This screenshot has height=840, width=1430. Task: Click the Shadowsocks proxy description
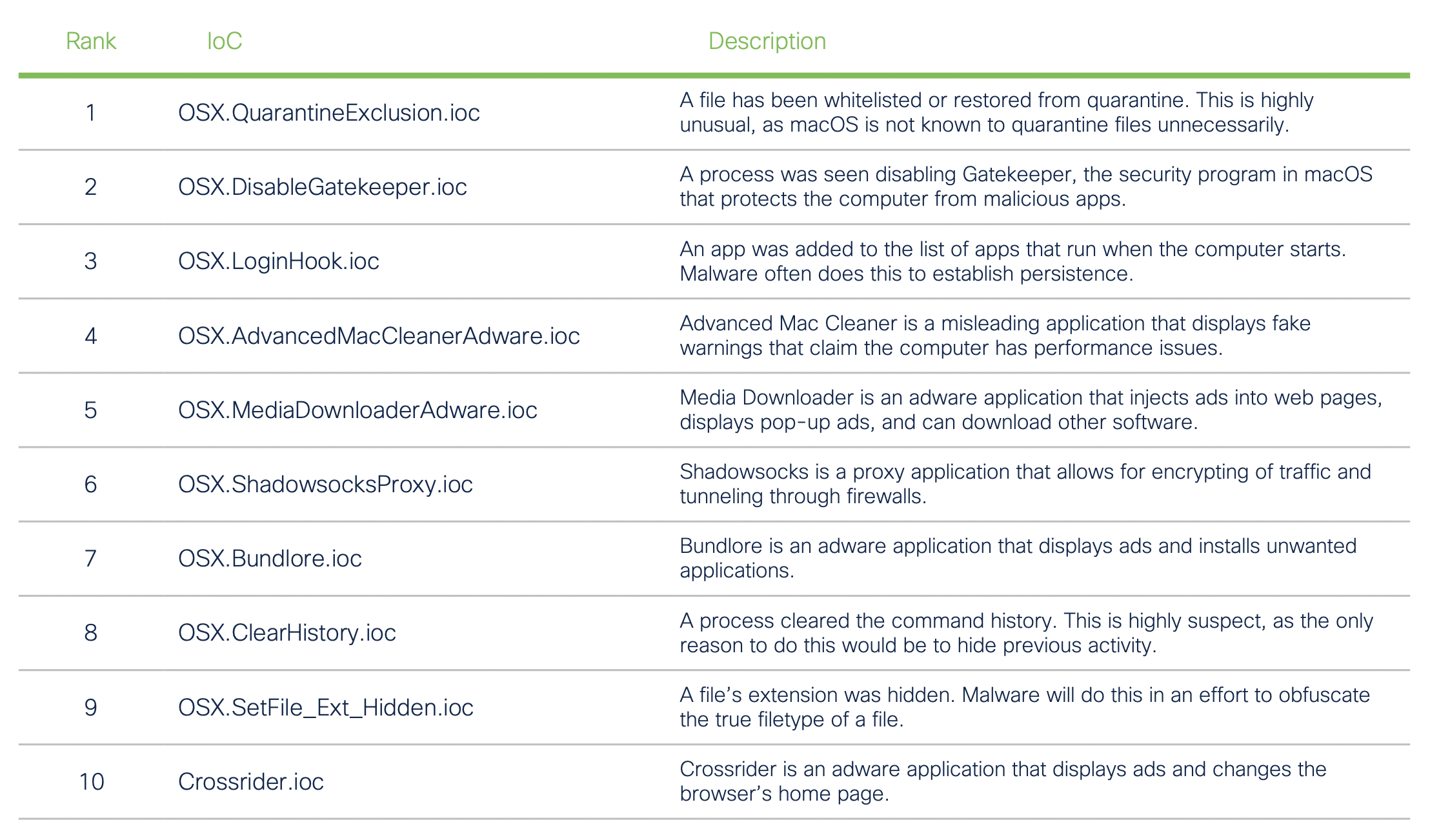click(1025, 485)
